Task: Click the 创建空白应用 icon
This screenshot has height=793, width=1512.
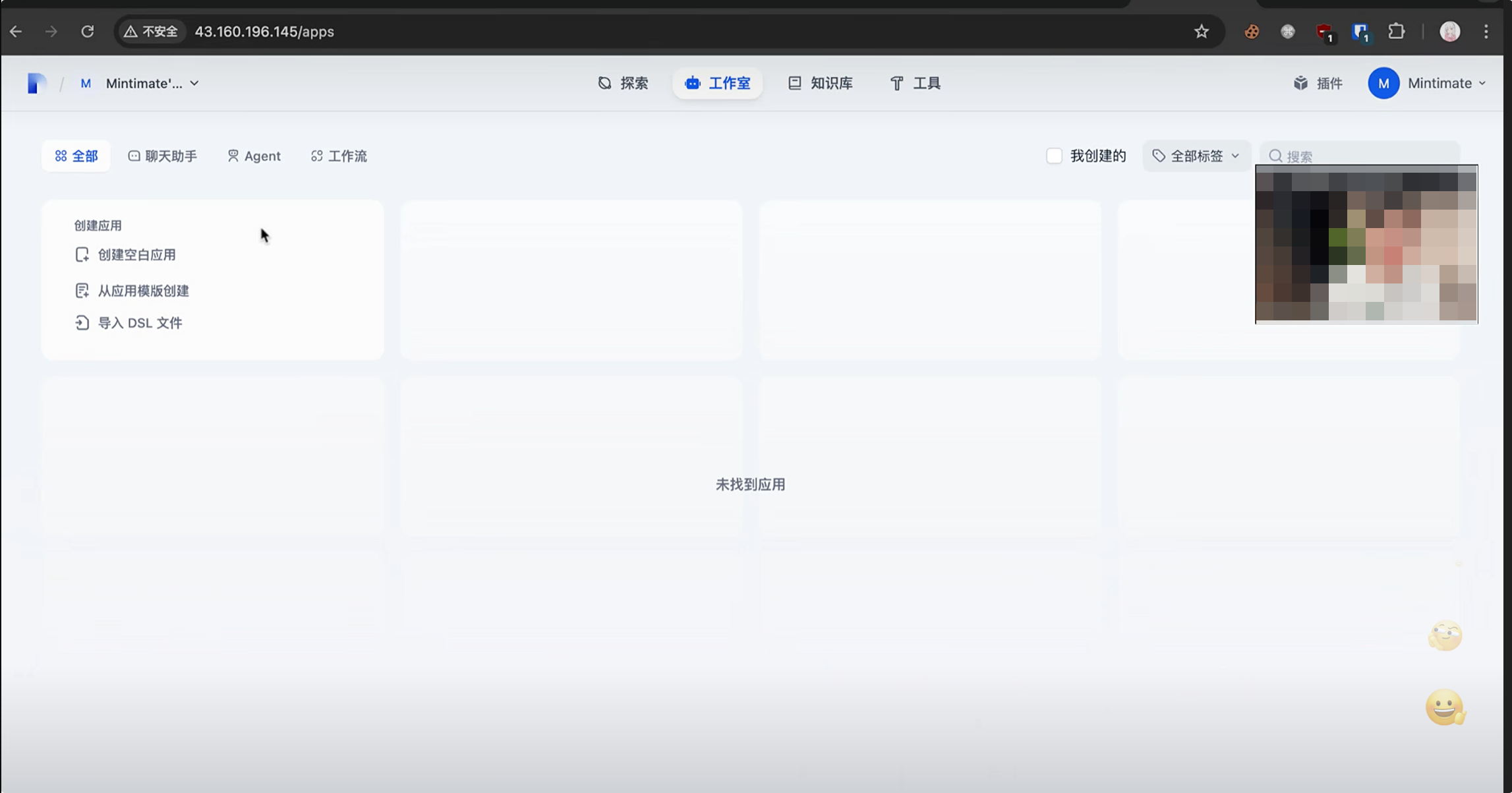Action: tap(82, 254)
